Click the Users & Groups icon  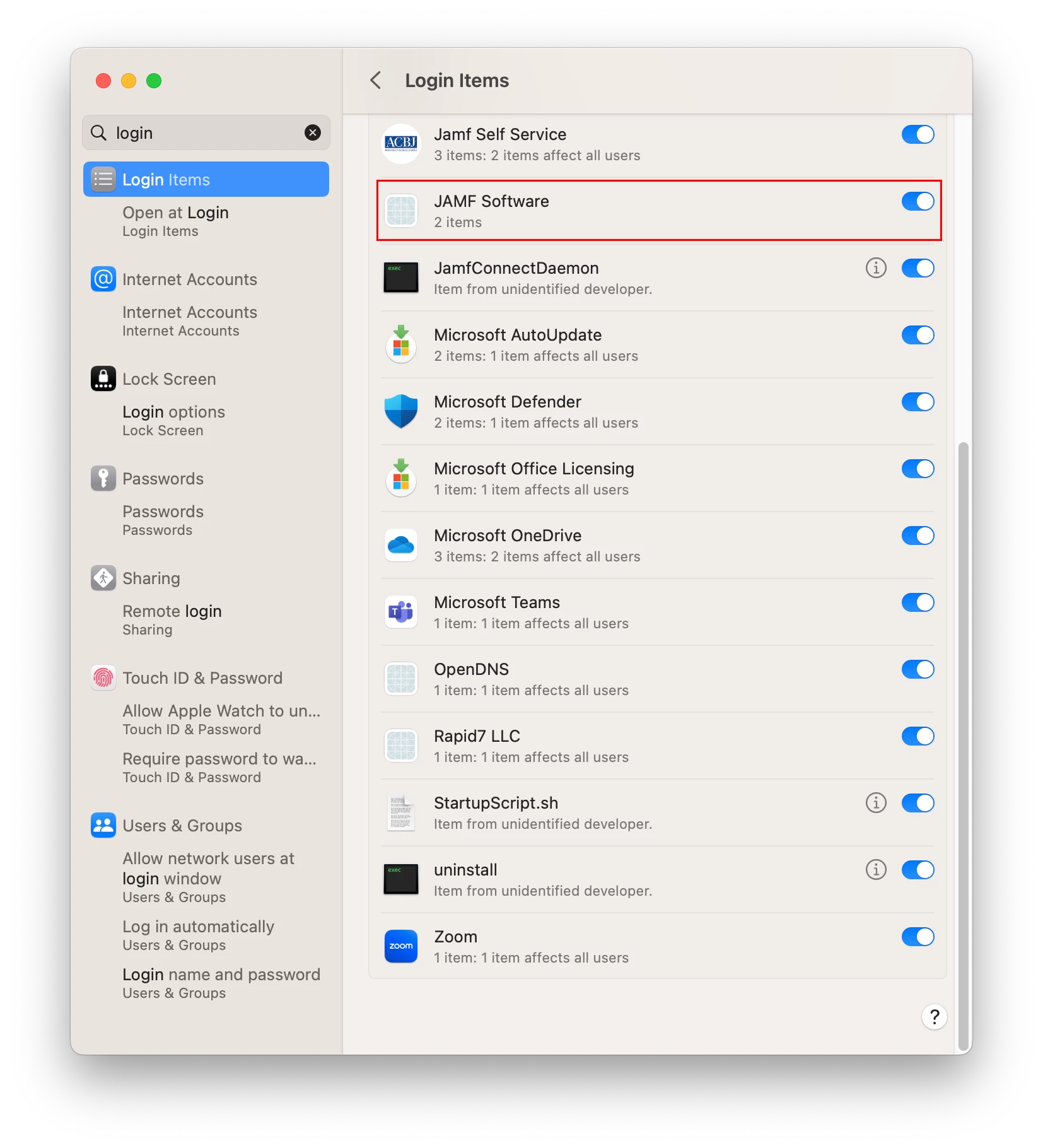[103, 825]
